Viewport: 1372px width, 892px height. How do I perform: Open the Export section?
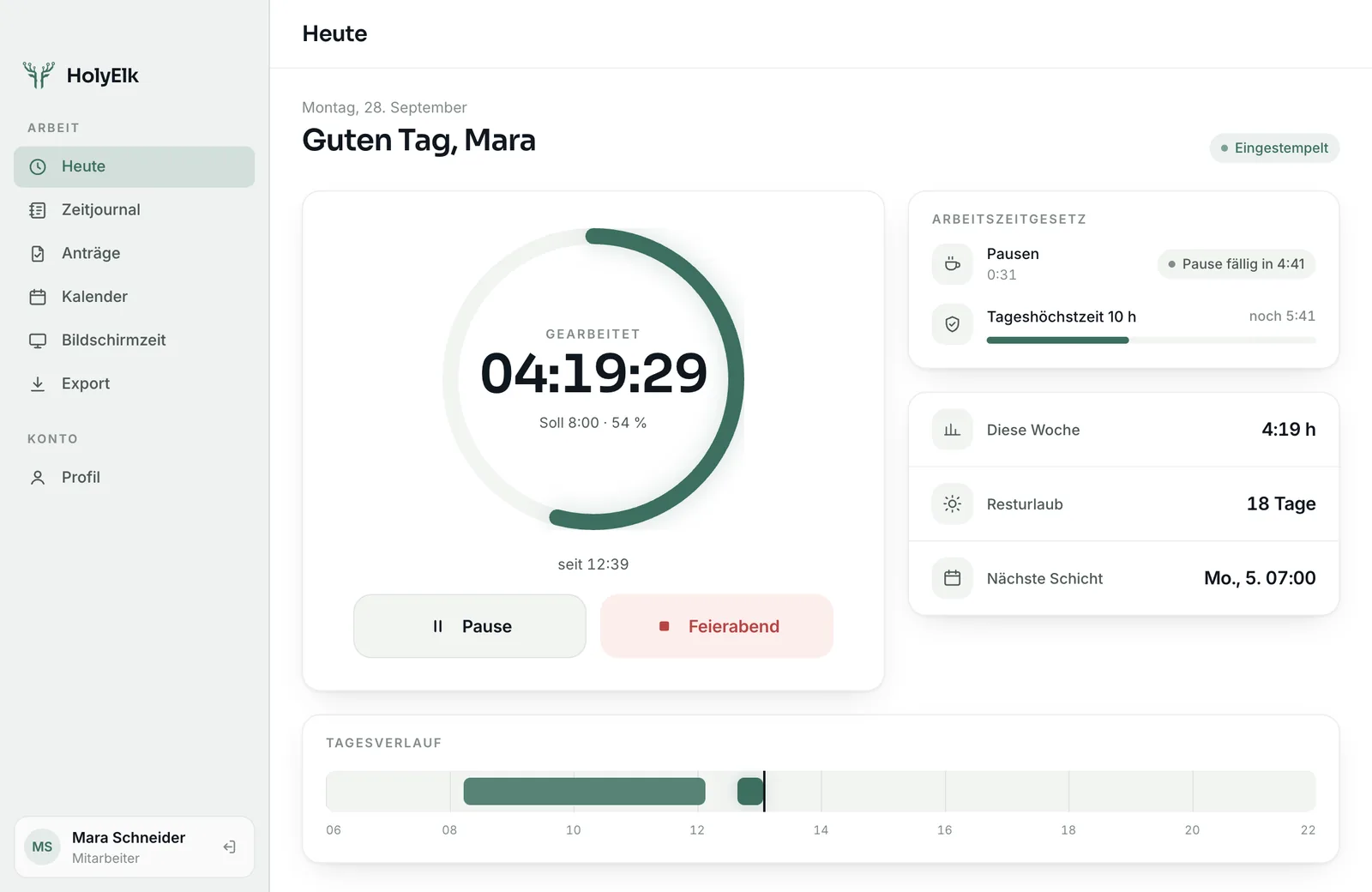(x=134, y=384)
